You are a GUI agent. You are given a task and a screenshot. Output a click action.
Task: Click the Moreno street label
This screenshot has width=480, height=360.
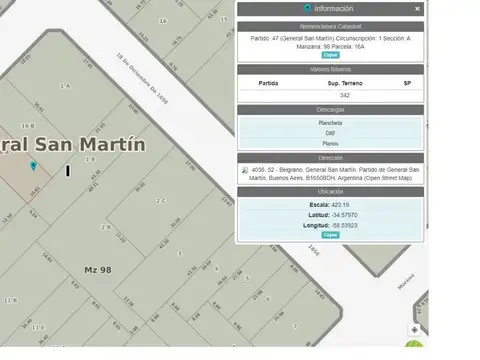pos(406,282)
